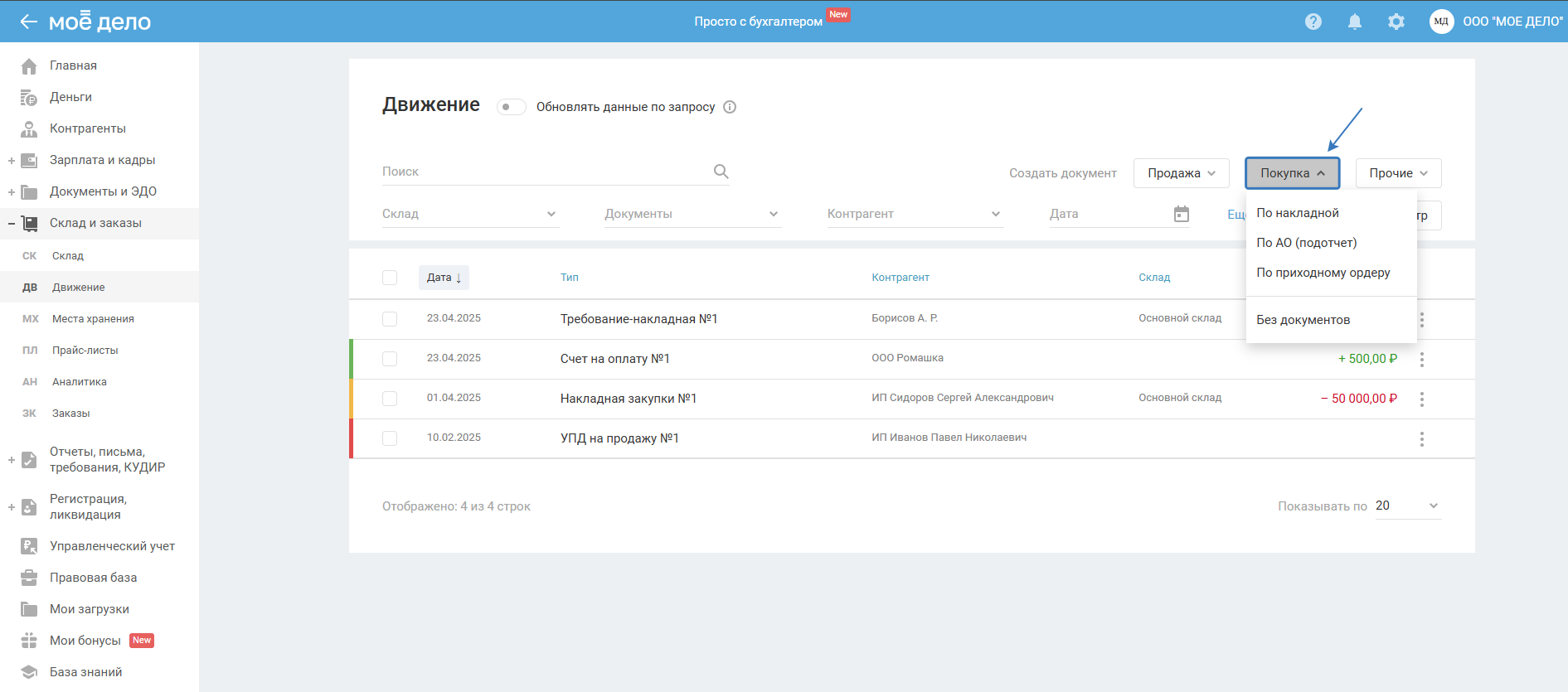Sort by the Склад column header
The height and width of the screenshot is (692, 1568).
pos(1154,278)
